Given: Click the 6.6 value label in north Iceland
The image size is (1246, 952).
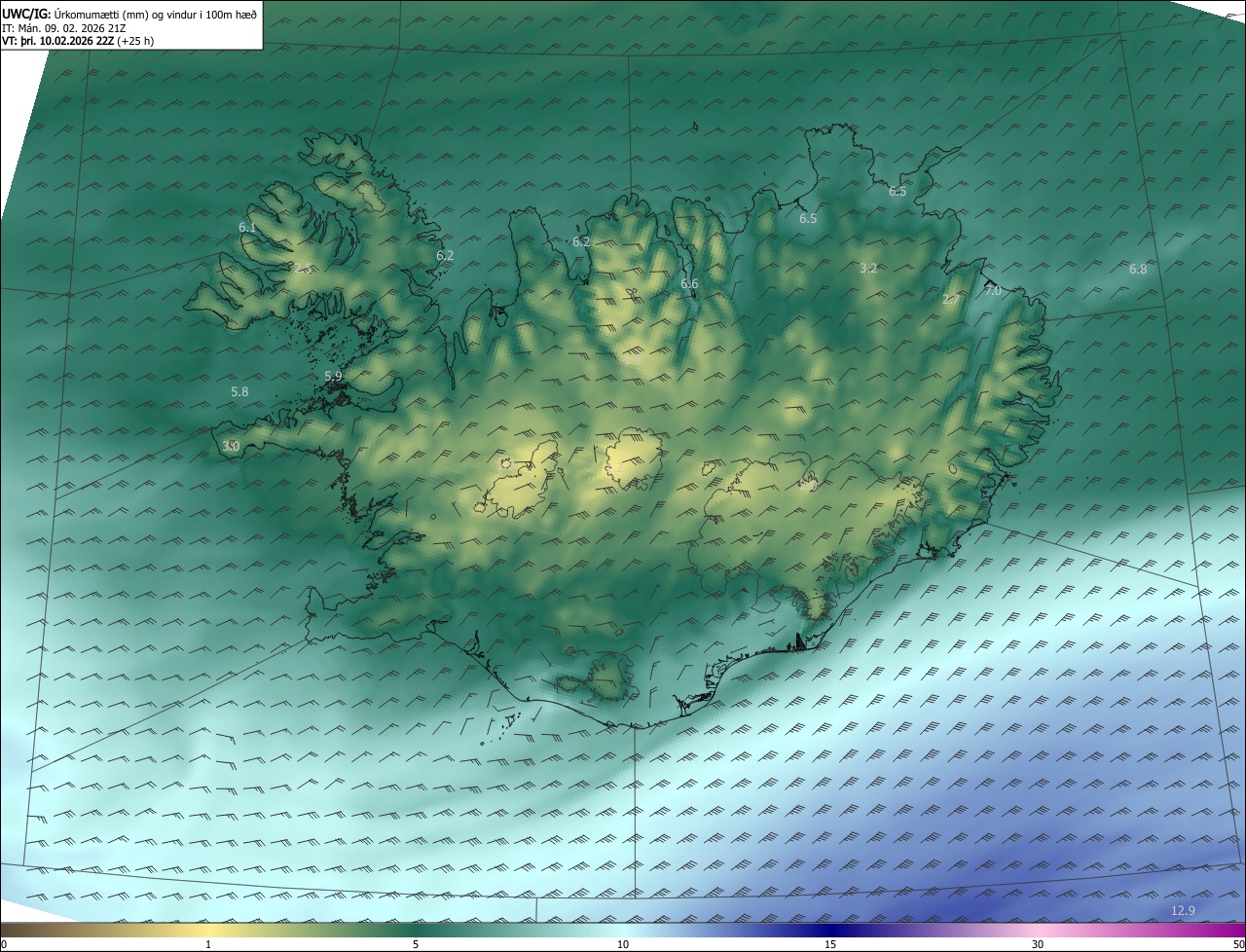Looking at the screenshot, I should point(689,283).
